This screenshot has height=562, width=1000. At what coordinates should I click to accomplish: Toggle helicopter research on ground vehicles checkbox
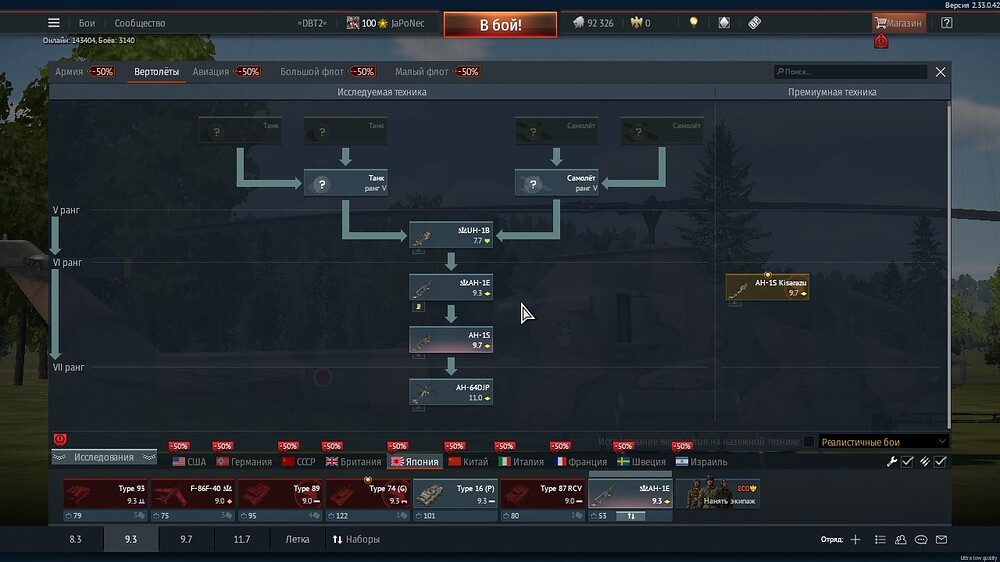tap(809, 441)
